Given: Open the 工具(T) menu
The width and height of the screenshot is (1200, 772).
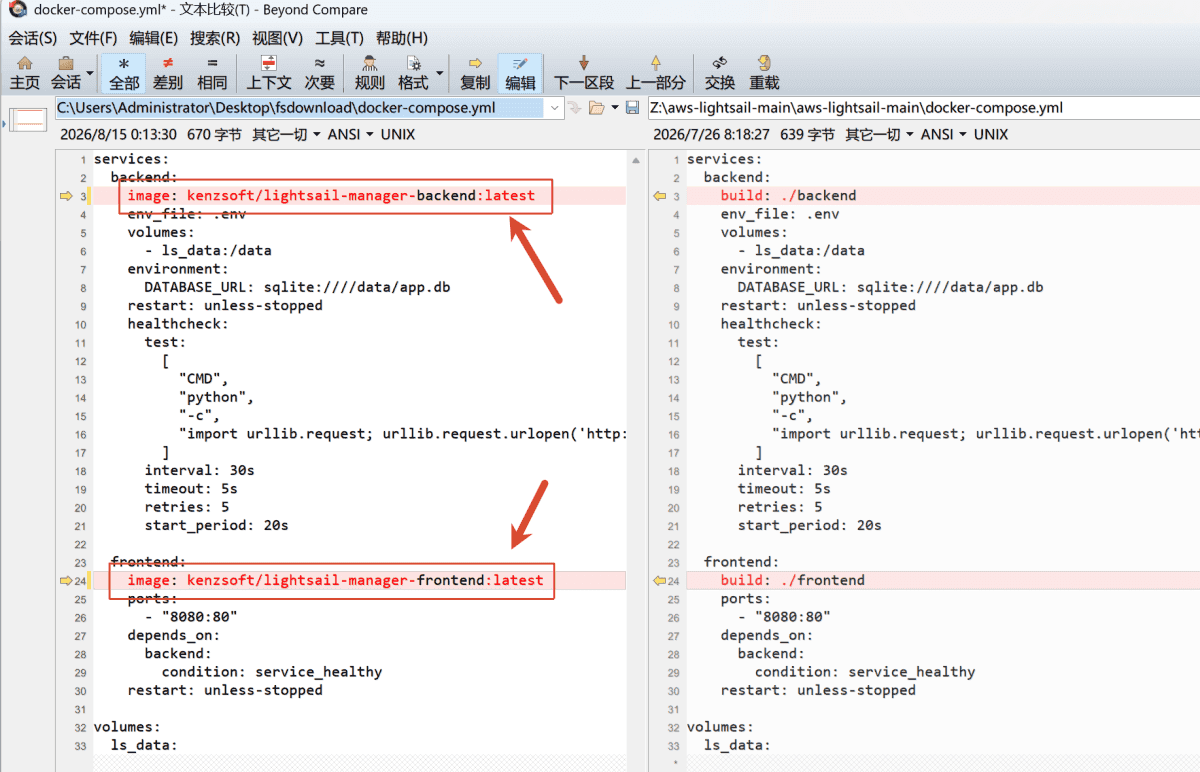Looking at the screenshot, I should 339,38.
